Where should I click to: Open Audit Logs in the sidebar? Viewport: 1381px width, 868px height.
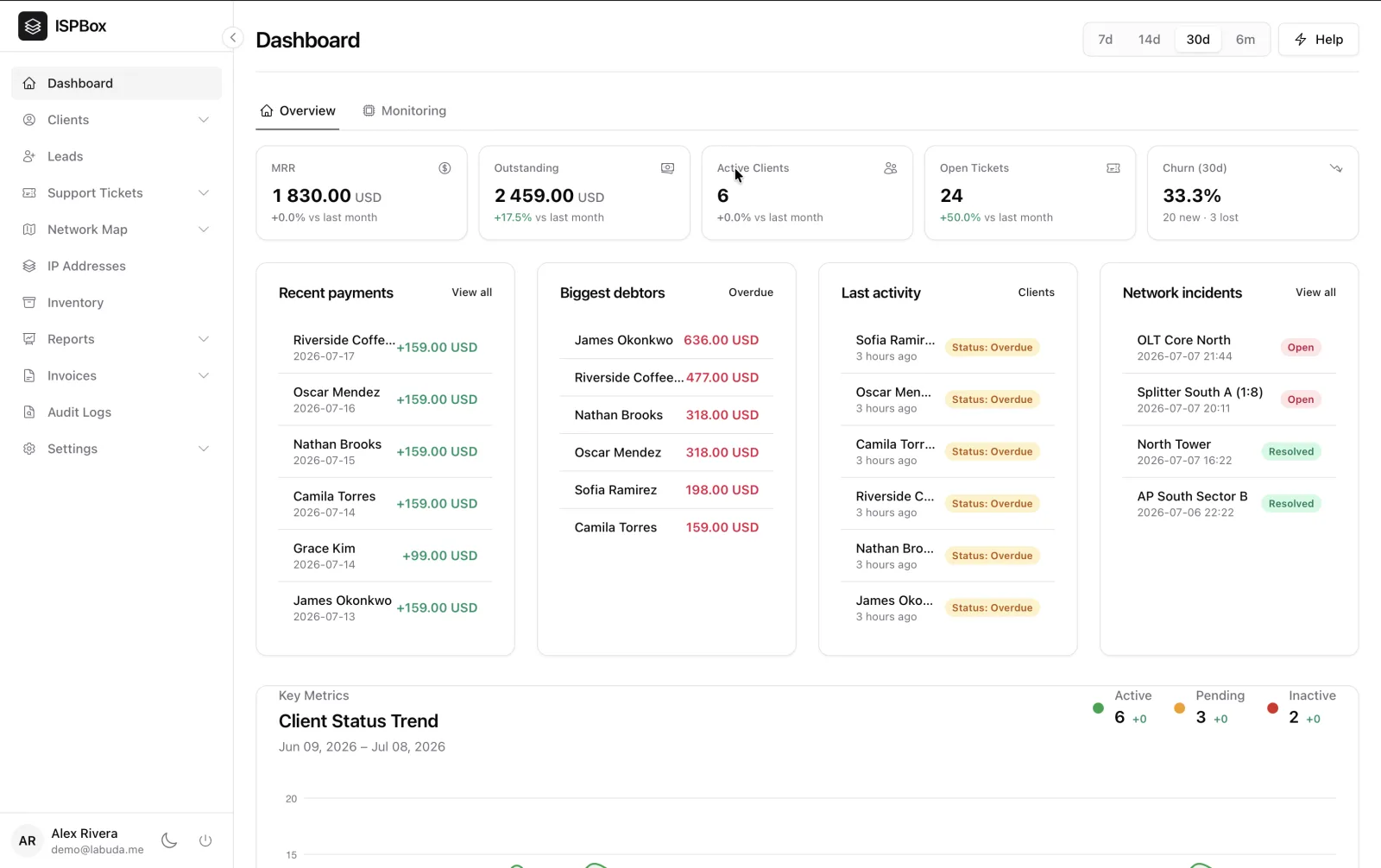pyautogui.click(x=117, y=412)
